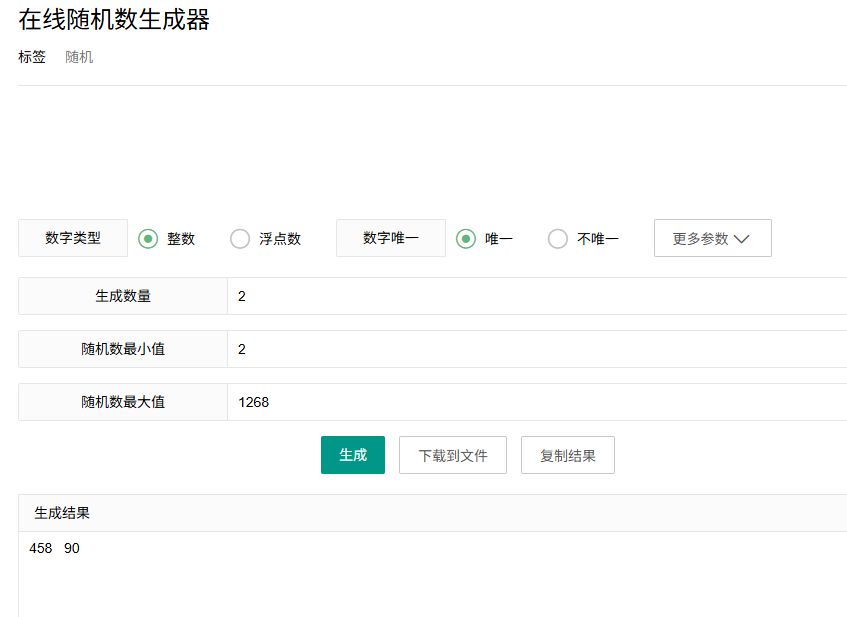Click the 随机数最大值 label
This screenshot has width=847, height=617.
(x=123, y=402)
